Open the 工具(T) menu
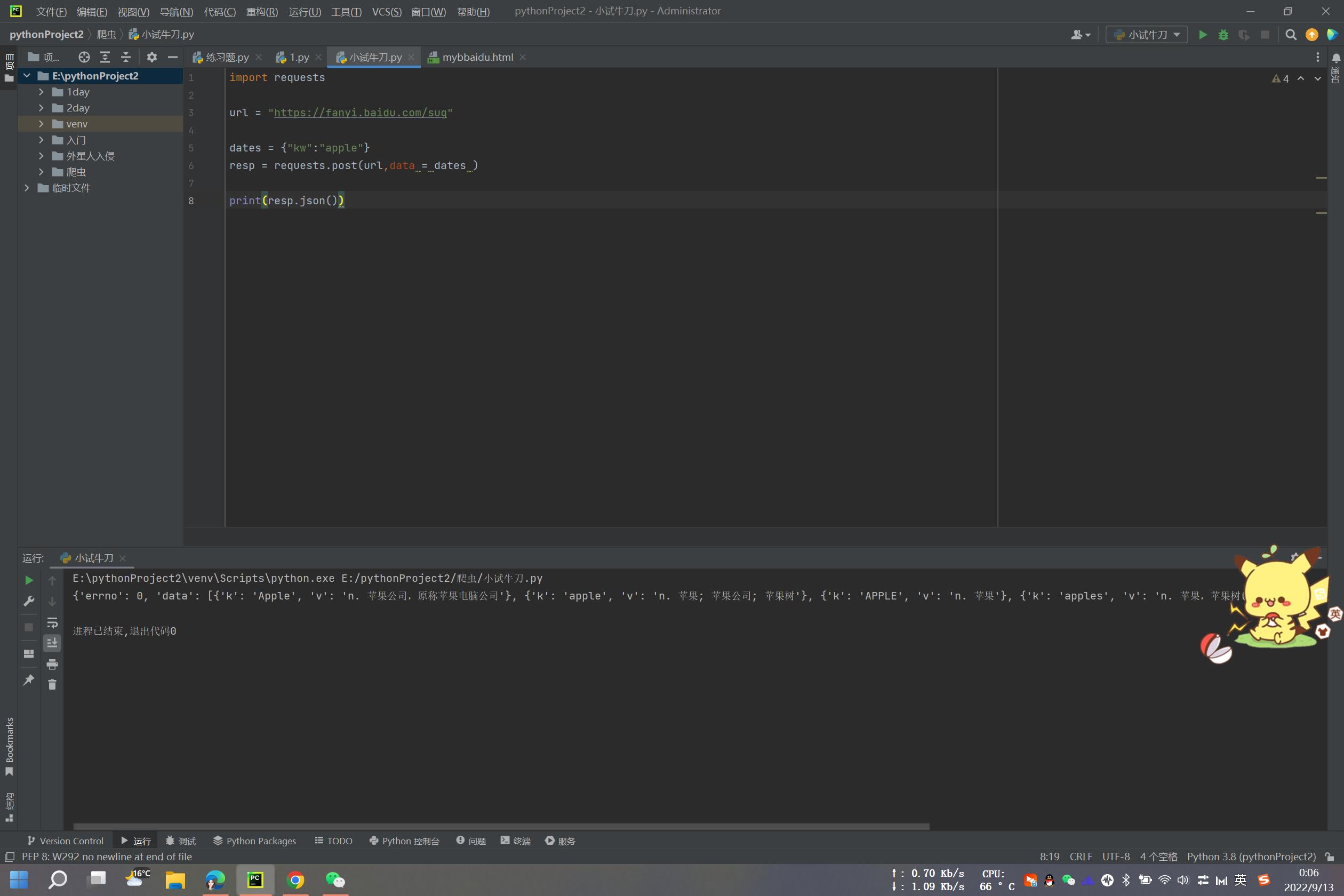Image resolution: width=1344 pixels, height=896 pixels. [346, 11]
